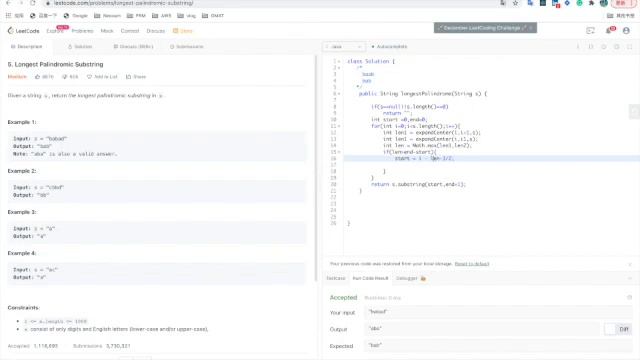Open the PRM bookmarks folder
Image resolution: width=640 pixels, height=360 pixels.
(x=136, y=16)
